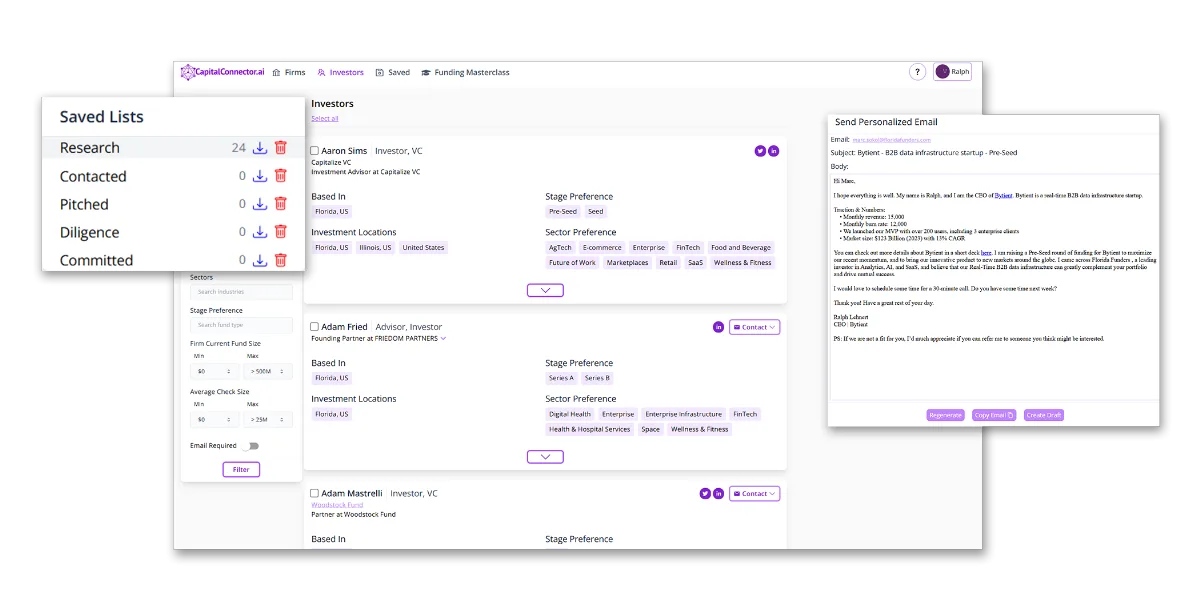Open the Bytient link in email body

pyautogui.click(x=1003, y=195)
